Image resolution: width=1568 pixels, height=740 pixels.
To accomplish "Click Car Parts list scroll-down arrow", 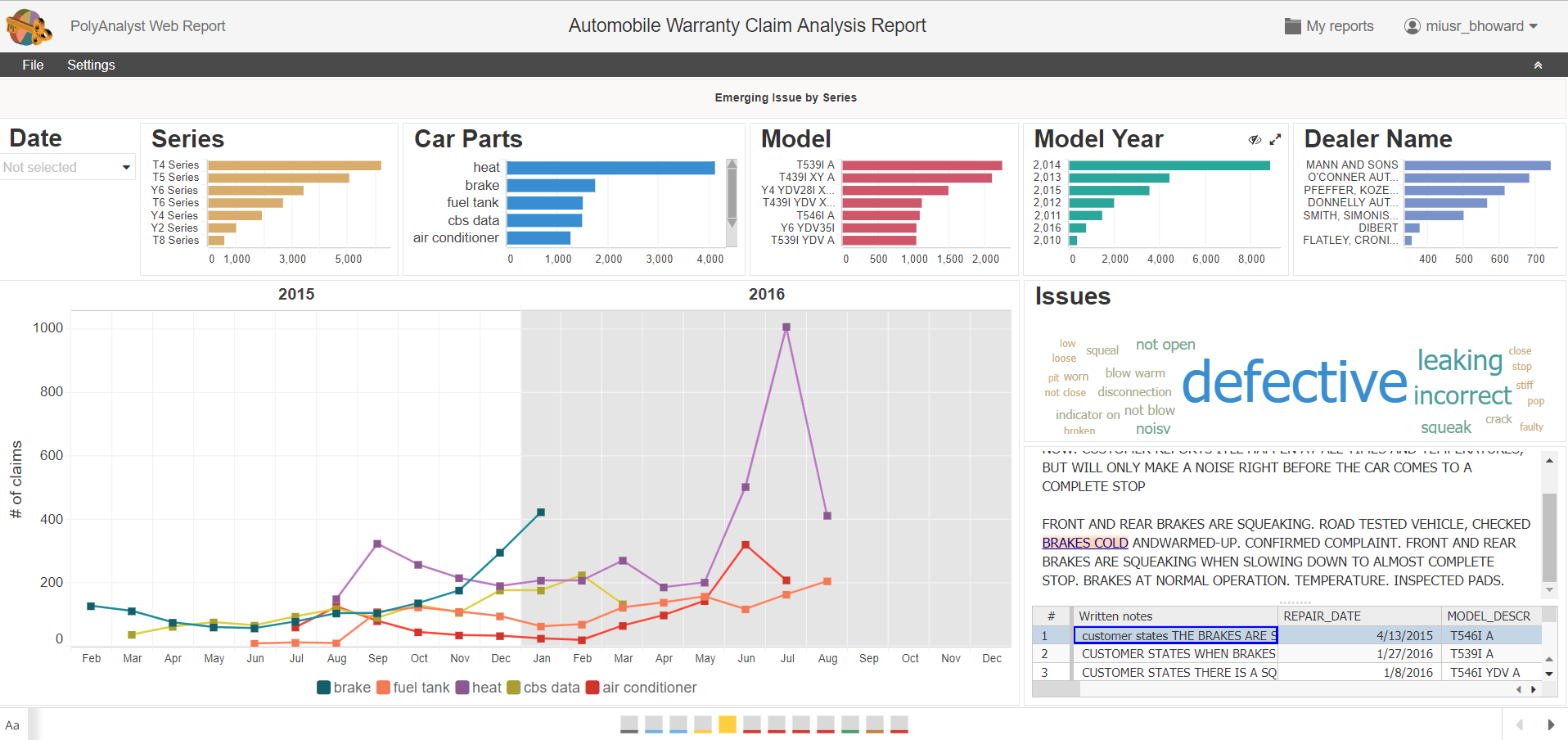I will coord(732,223).
